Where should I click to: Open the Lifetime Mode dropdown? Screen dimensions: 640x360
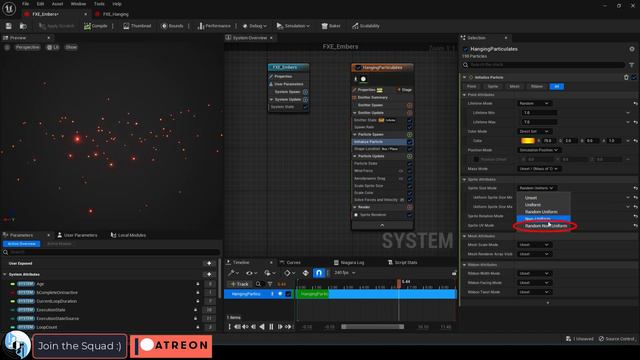coord(534,103)
